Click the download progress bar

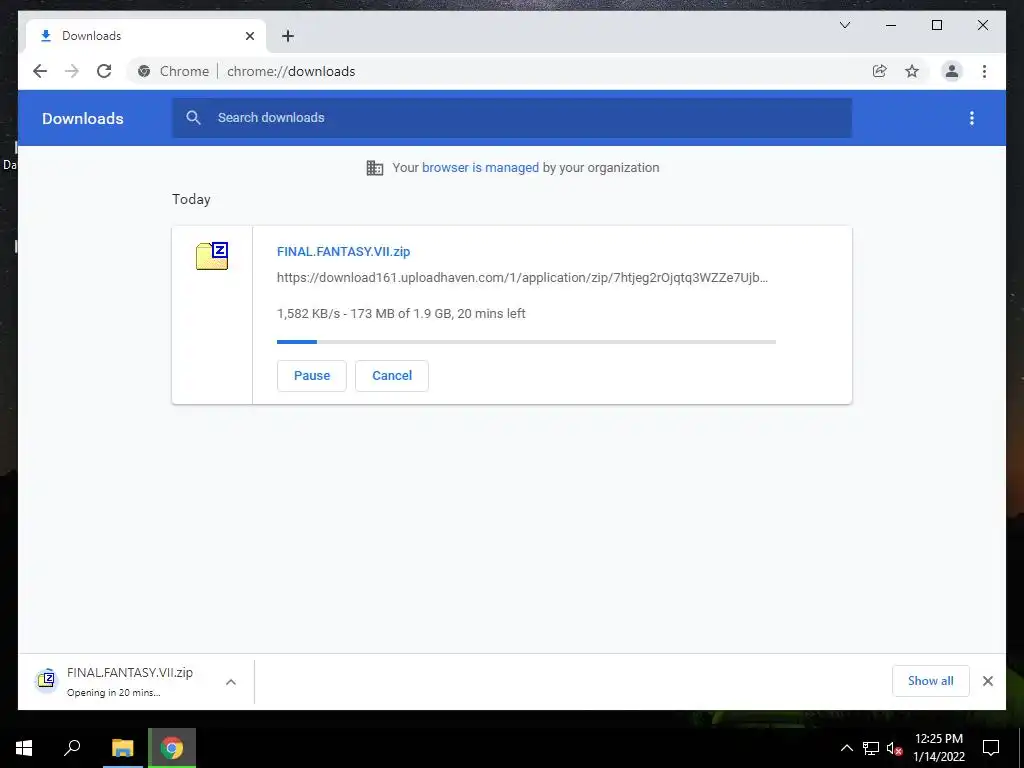pyautogui.click(x=526, y=342)
